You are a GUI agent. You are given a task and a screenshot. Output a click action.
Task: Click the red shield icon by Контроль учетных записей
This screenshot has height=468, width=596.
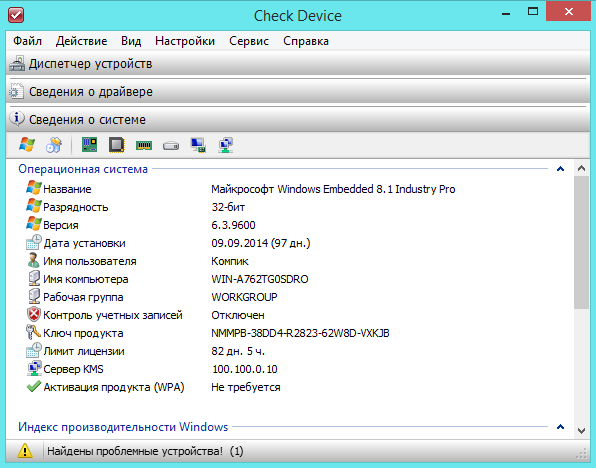[34, 314]
